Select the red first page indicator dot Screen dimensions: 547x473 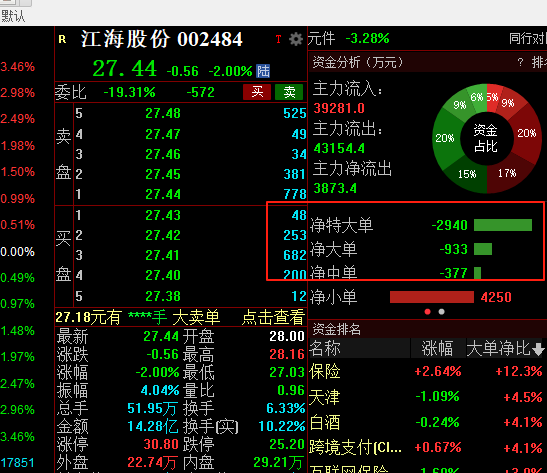[427, 311]
